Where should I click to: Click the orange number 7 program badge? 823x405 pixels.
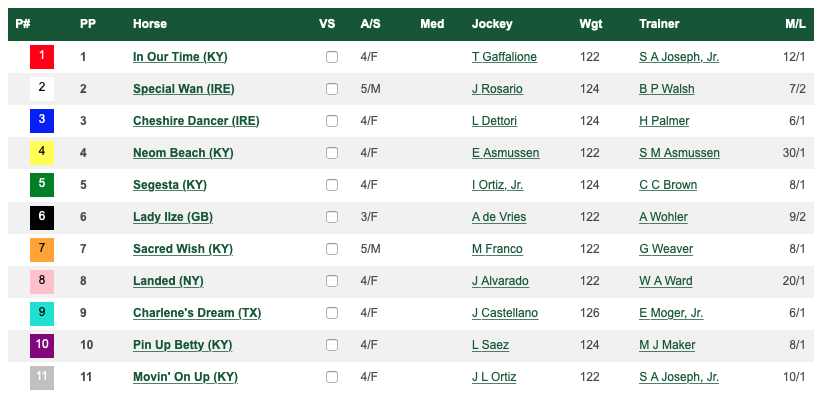42,249
